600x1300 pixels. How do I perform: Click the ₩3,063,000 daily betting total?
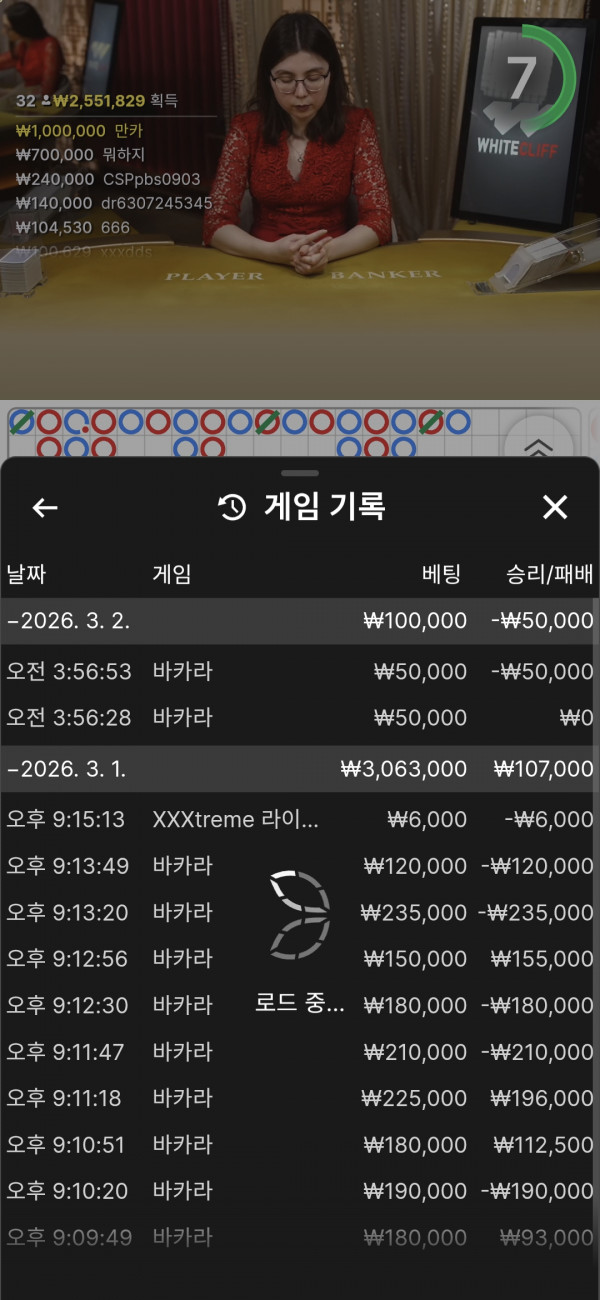click(x=404, y=769)
